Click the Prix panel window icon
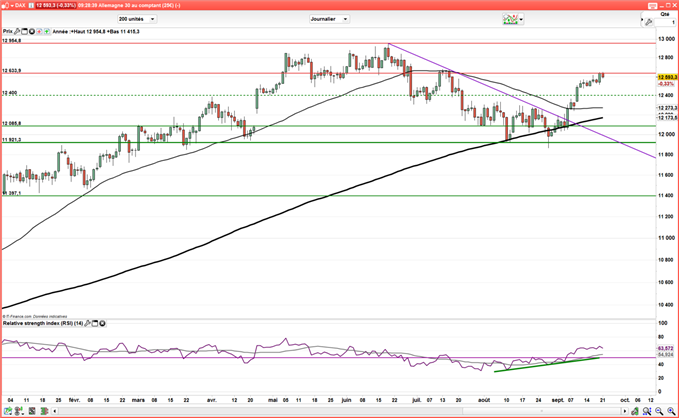Image resolution: width=679 pixels, height=418 pixels. (x=24, y=31)
